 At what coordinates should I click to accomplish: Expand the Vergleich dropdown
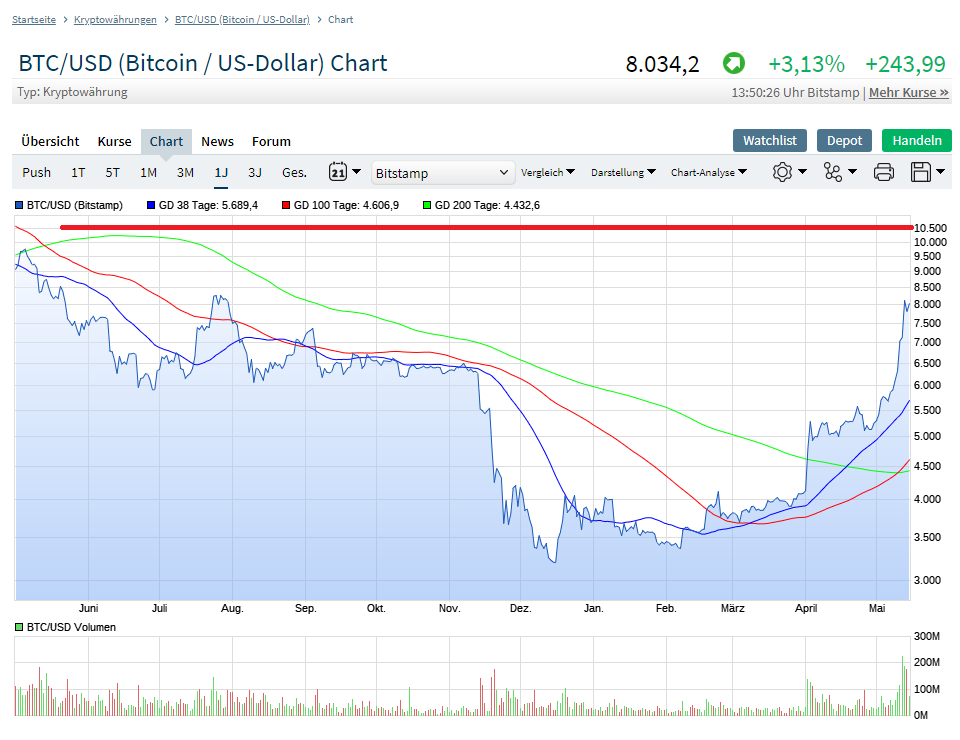click(548, 172)
